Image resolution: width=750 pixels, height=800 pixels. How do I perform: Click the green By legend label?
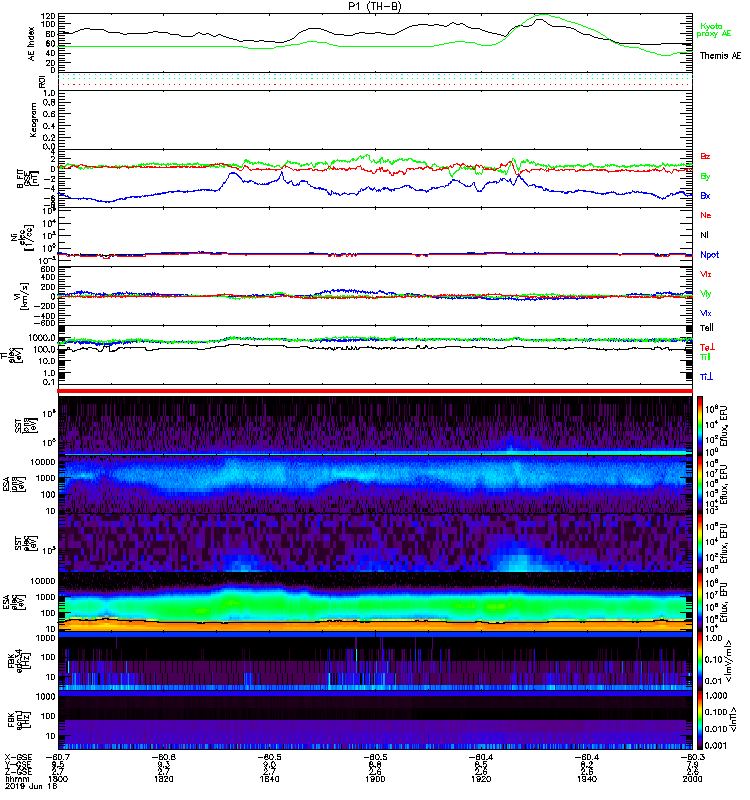705,177
